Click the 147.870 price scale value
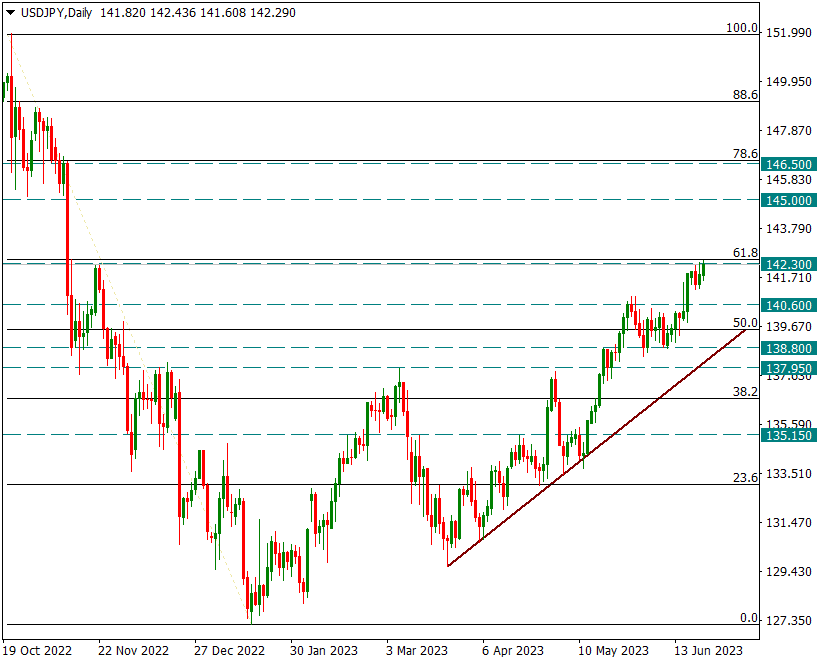This screenshot has height=663, width=823. coord(789,130)
